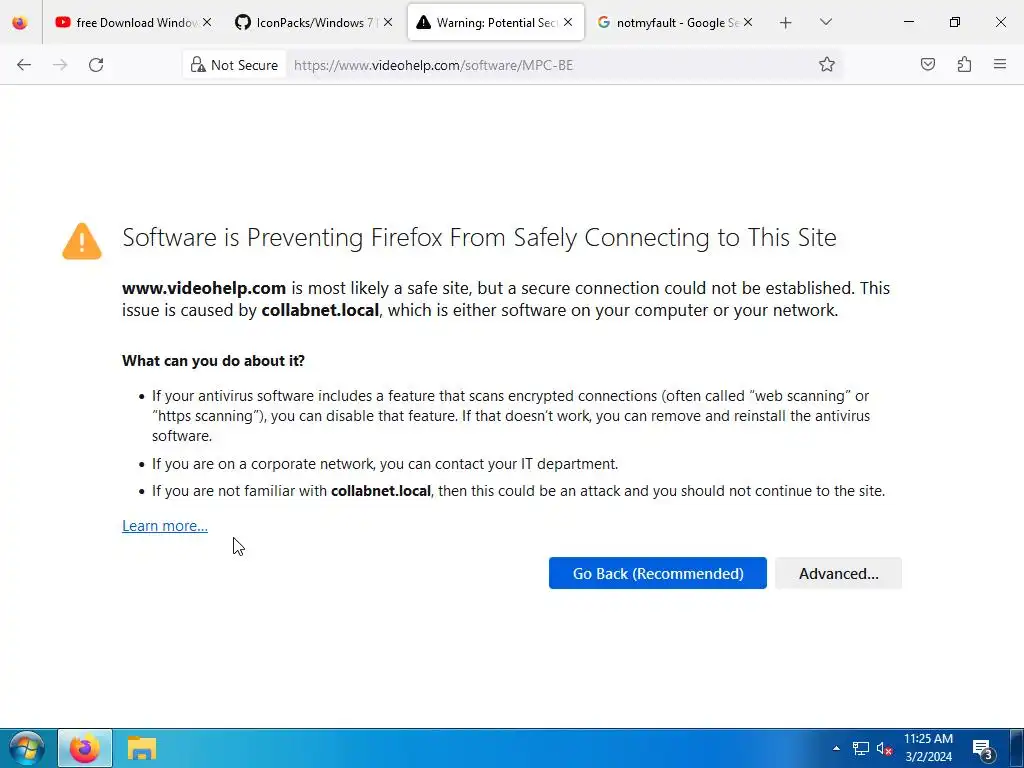Click Go Back (Recommended) button
Screen dimensions: 1024x768
point(657,573)
